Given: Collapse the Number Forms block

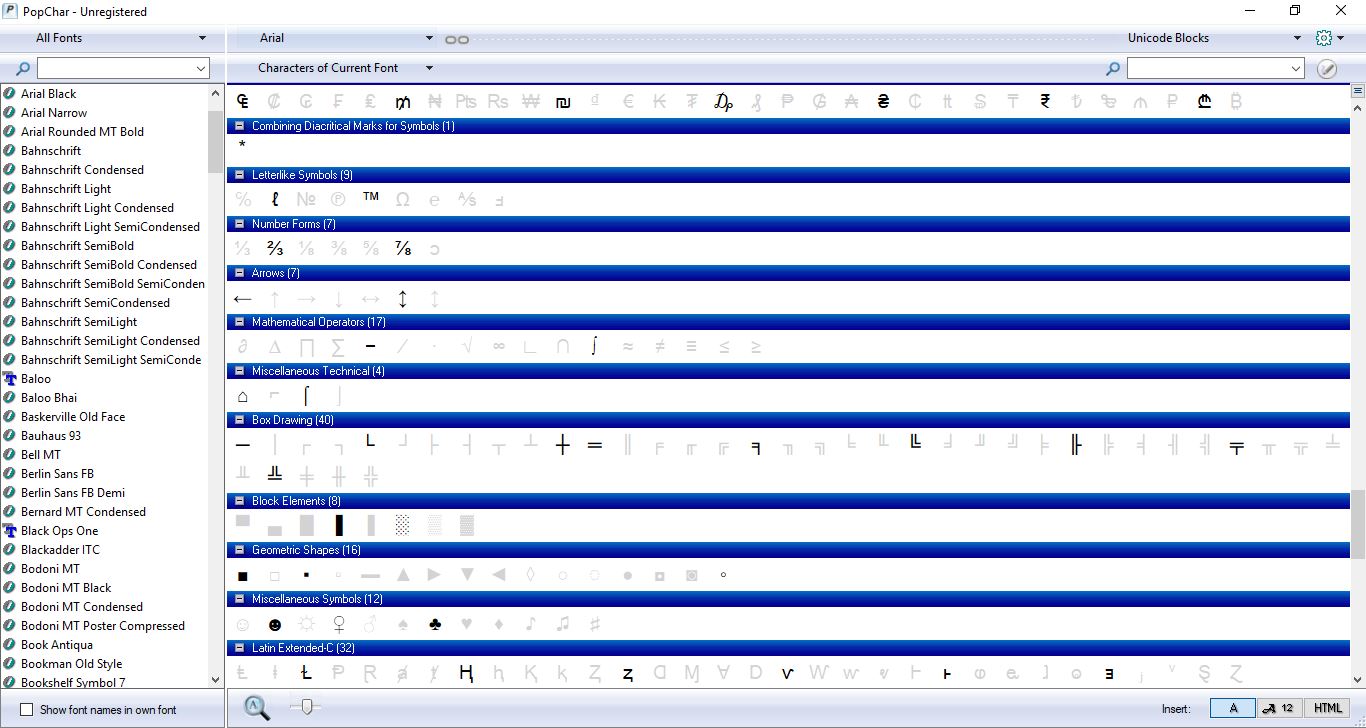Looking at the screenshot, I should (239, 224).
